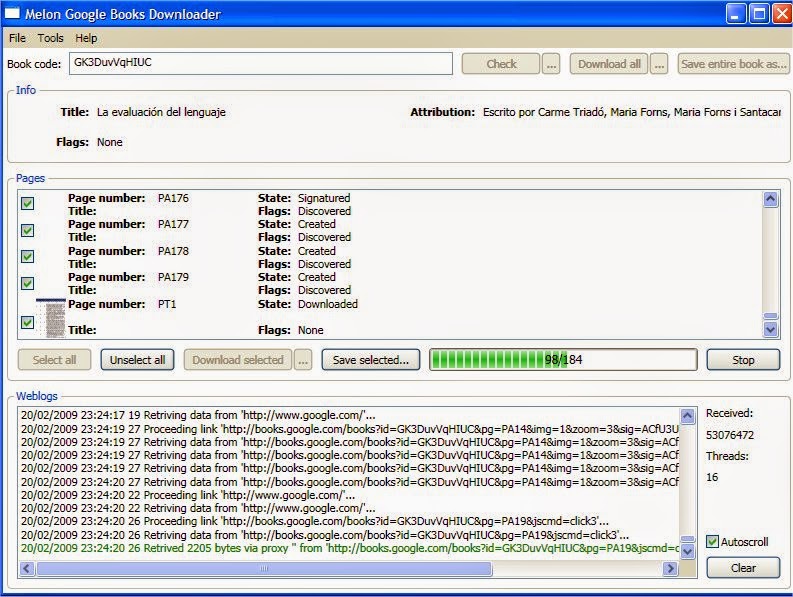Screen dimensions: 793x597
Task: Click the Weblogs vertical scroll up arrow
Action: tap(687, 416)
